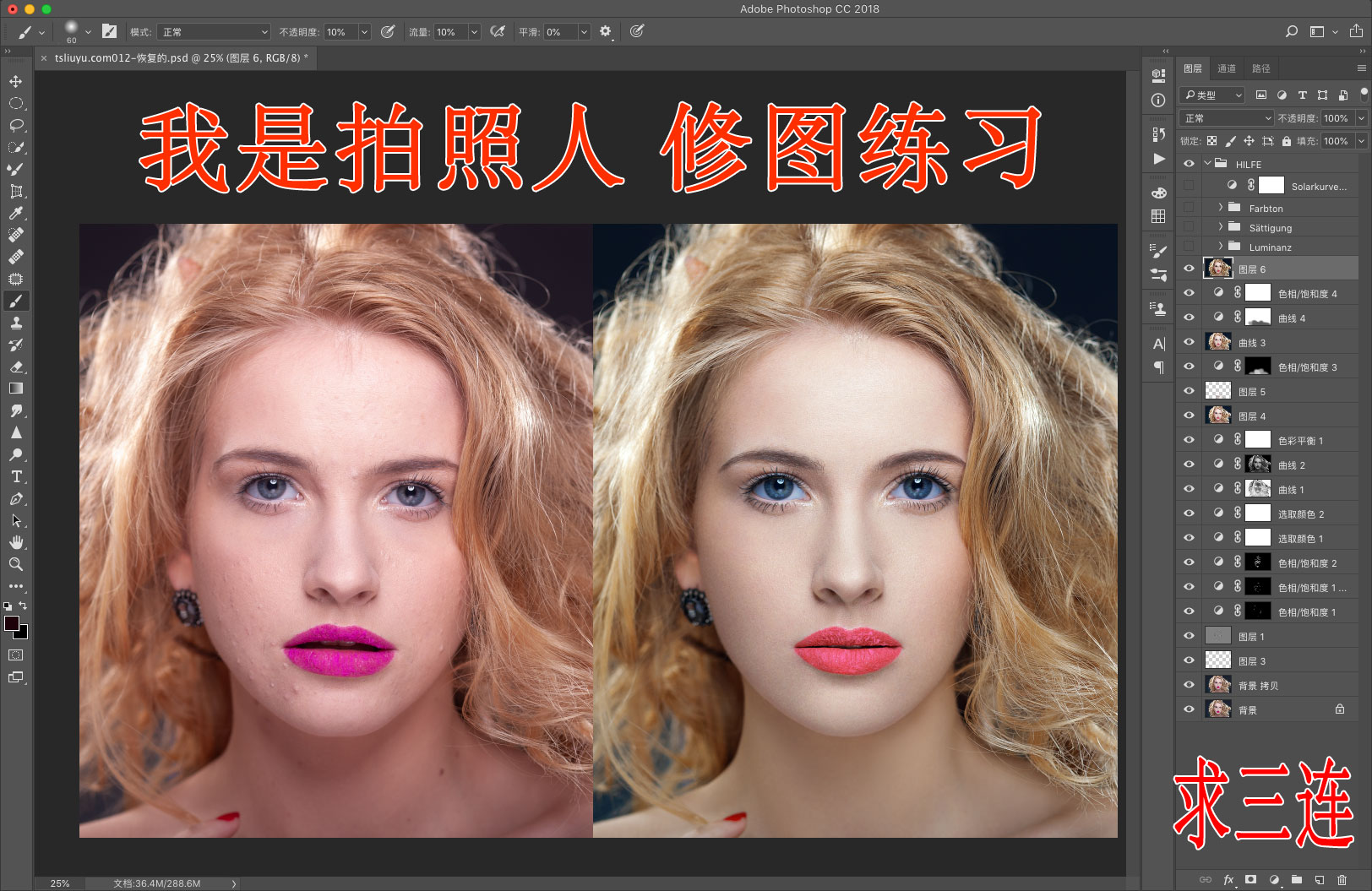This screenshot has width=1372, height=891.
Task: Hide the 图层 6 layer
Action: coord(1189,269)
